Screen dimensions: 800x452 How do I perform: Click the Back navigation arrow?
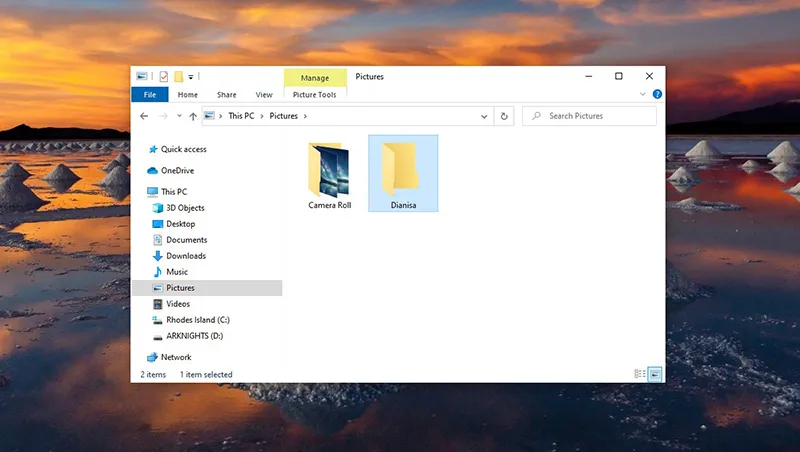pos(144,116)
